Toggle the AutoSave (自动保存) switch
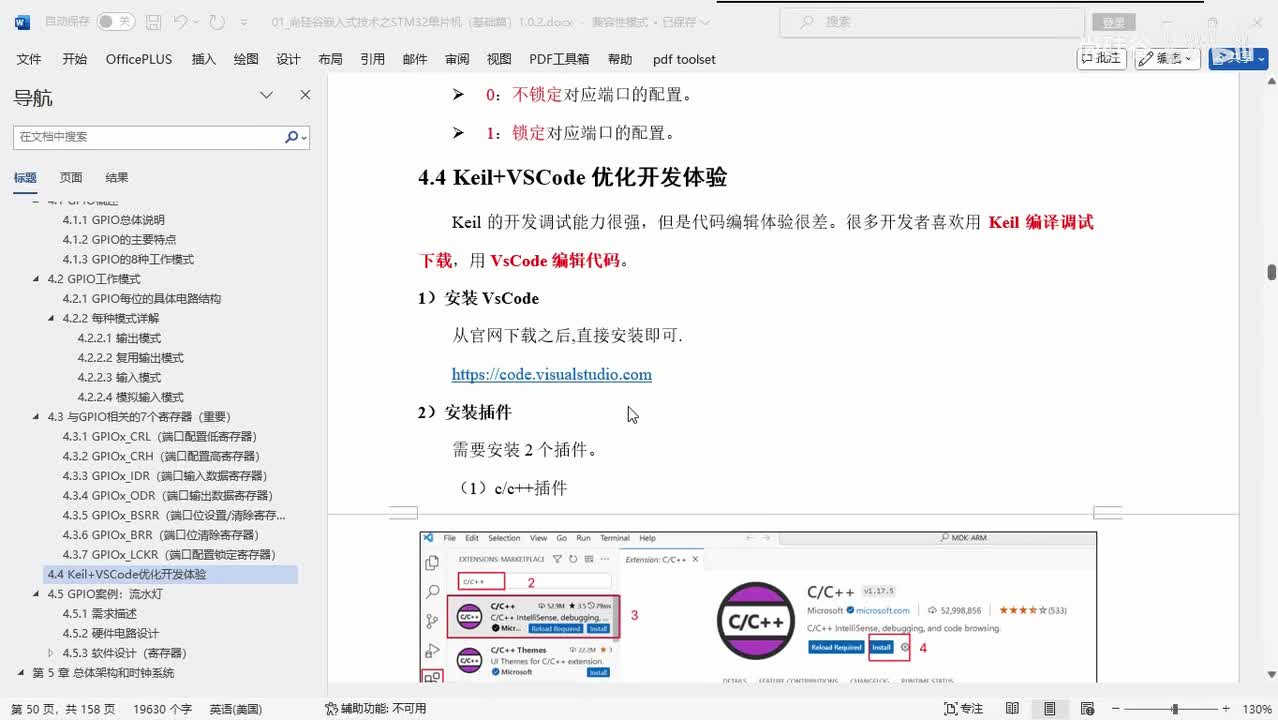Viewport: 1278px width, 720px height. coord(117,21)
